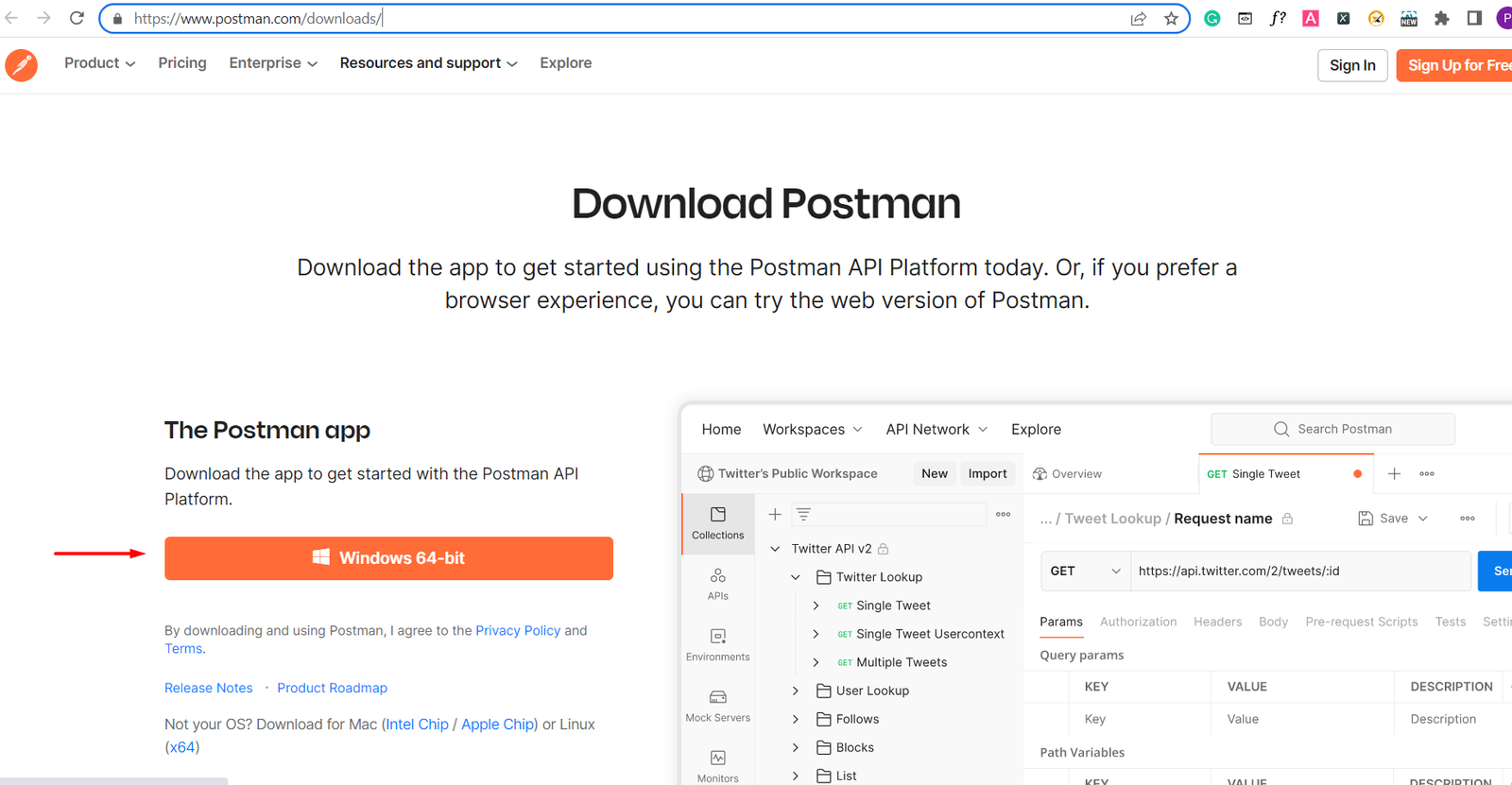
Task: Switch to the Body tab
Action: [1273, 622]
